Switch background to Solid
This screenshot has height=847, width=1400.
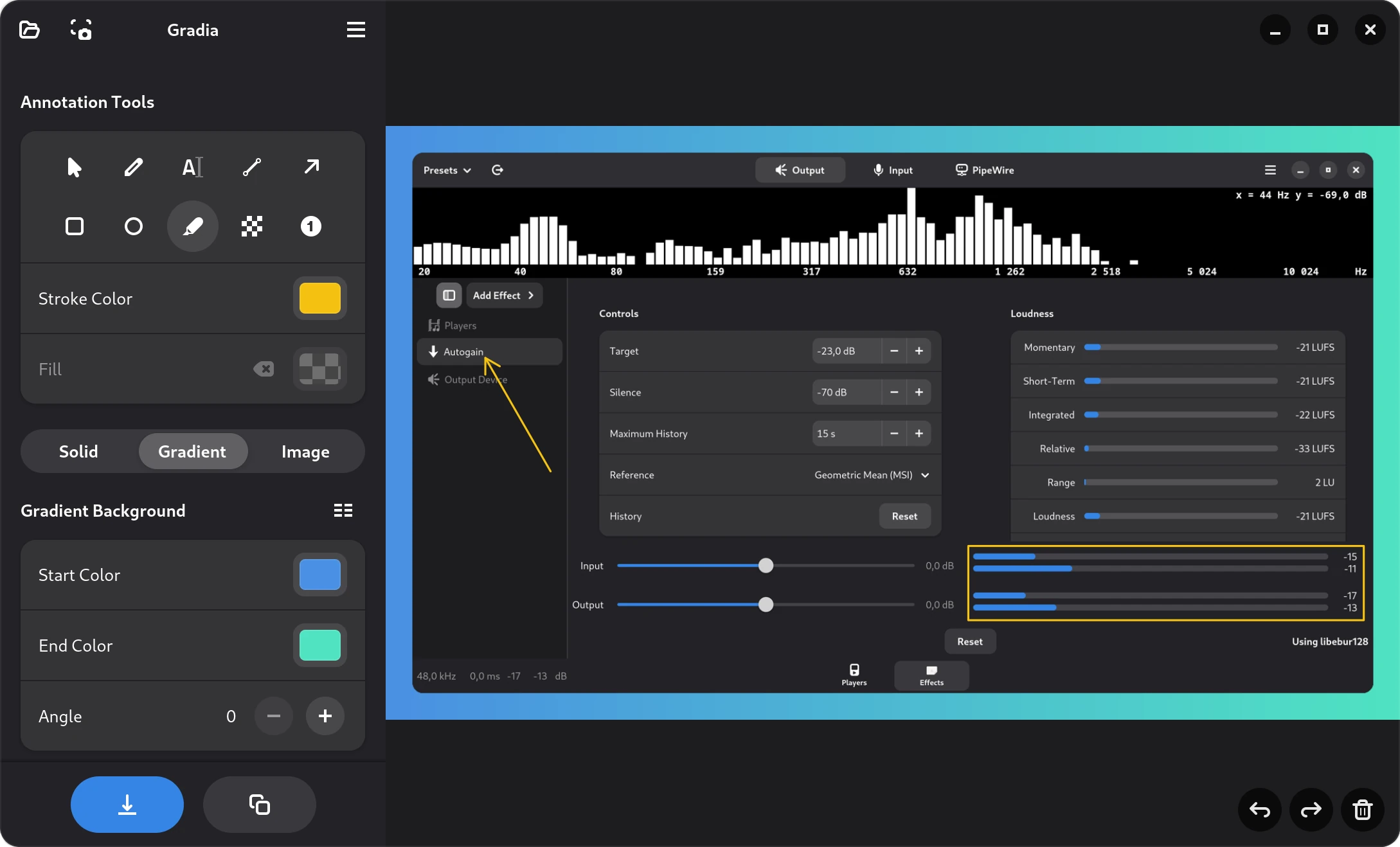click(78, 452)
